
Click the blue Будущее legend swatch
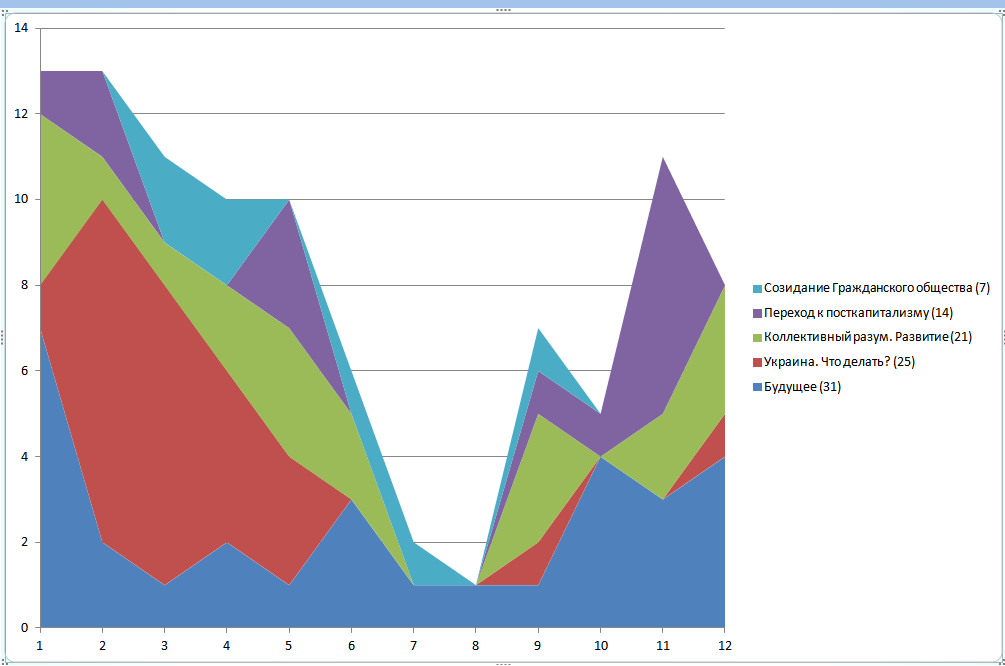pos(757,387)
